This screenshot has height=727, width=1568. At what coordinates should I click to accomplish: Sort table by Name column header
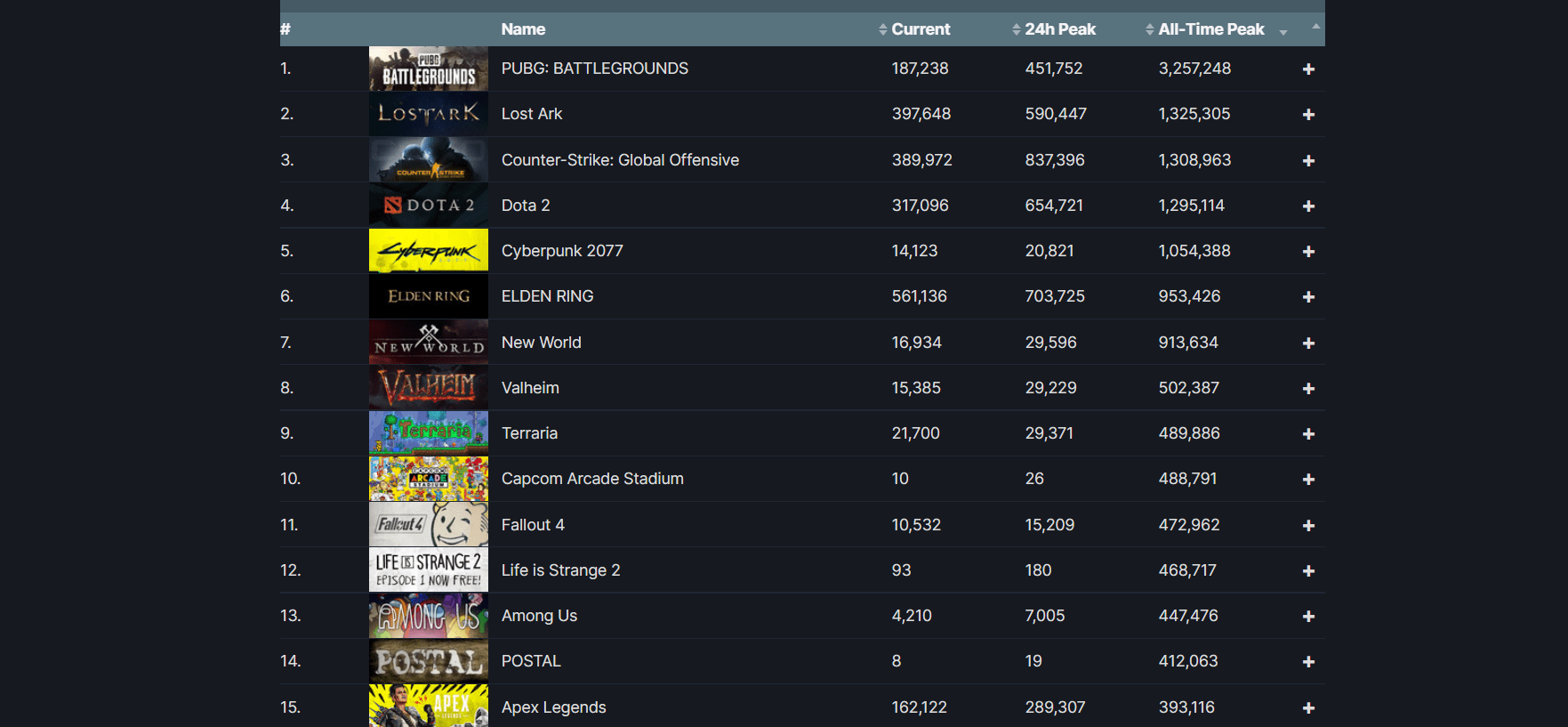[x=523, y=29]
